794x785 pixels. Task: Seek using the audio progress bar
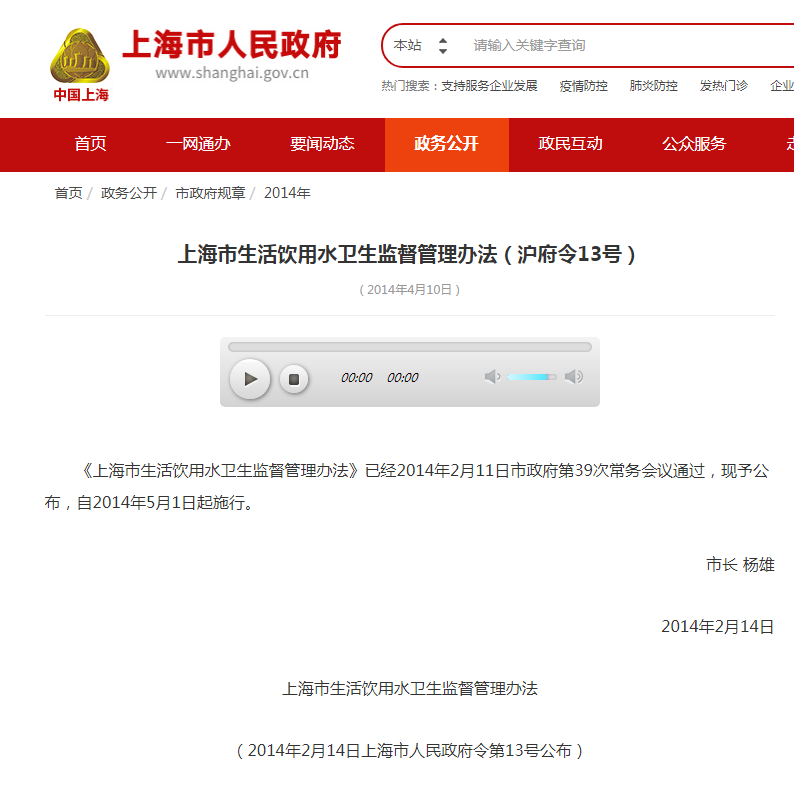point(410,347)
